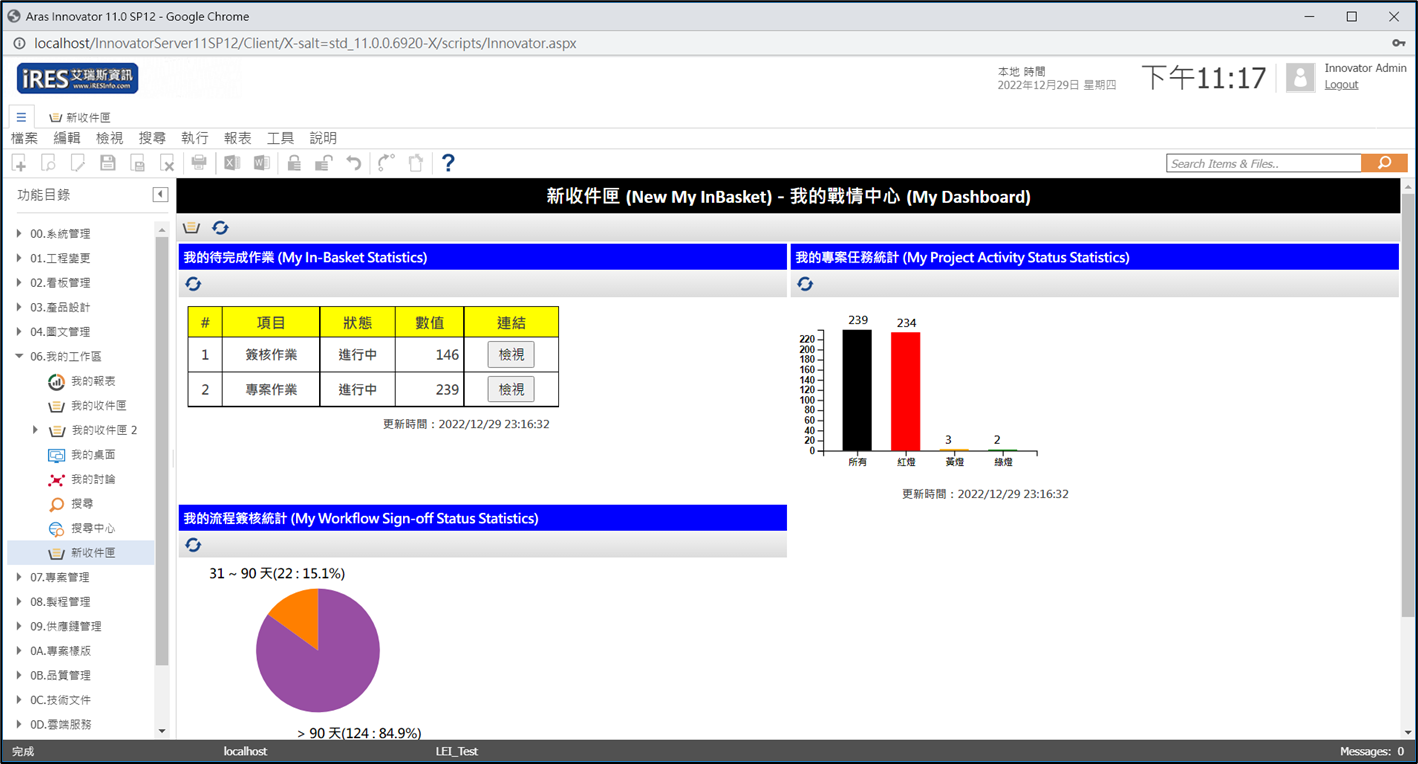Image resolution: width=1418 pixels, height=764 pixels.
Task: Click the Save floppy disk icon
Action: coord(108,162)
